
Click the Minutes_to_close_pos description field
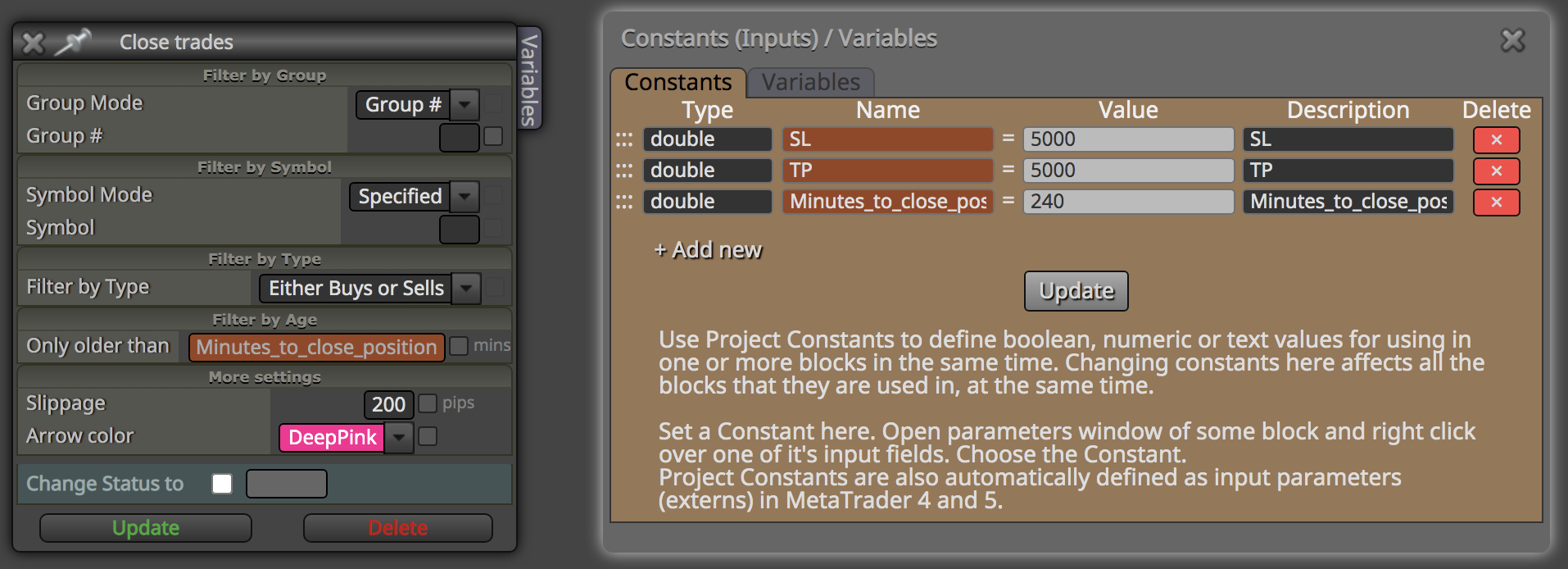click(1348, 202)
